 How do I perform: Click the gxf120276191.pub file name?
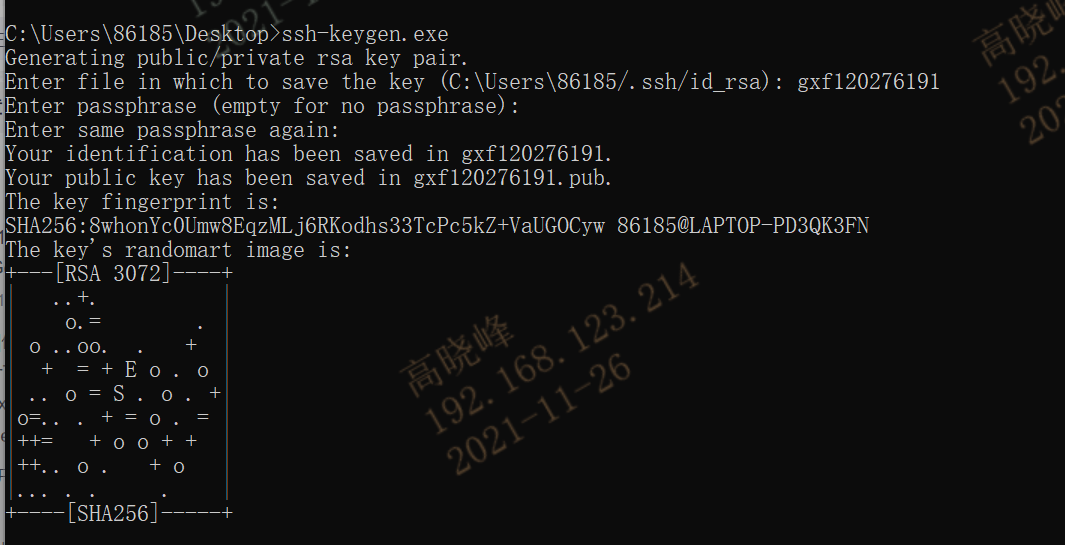[x=513, y=178]
